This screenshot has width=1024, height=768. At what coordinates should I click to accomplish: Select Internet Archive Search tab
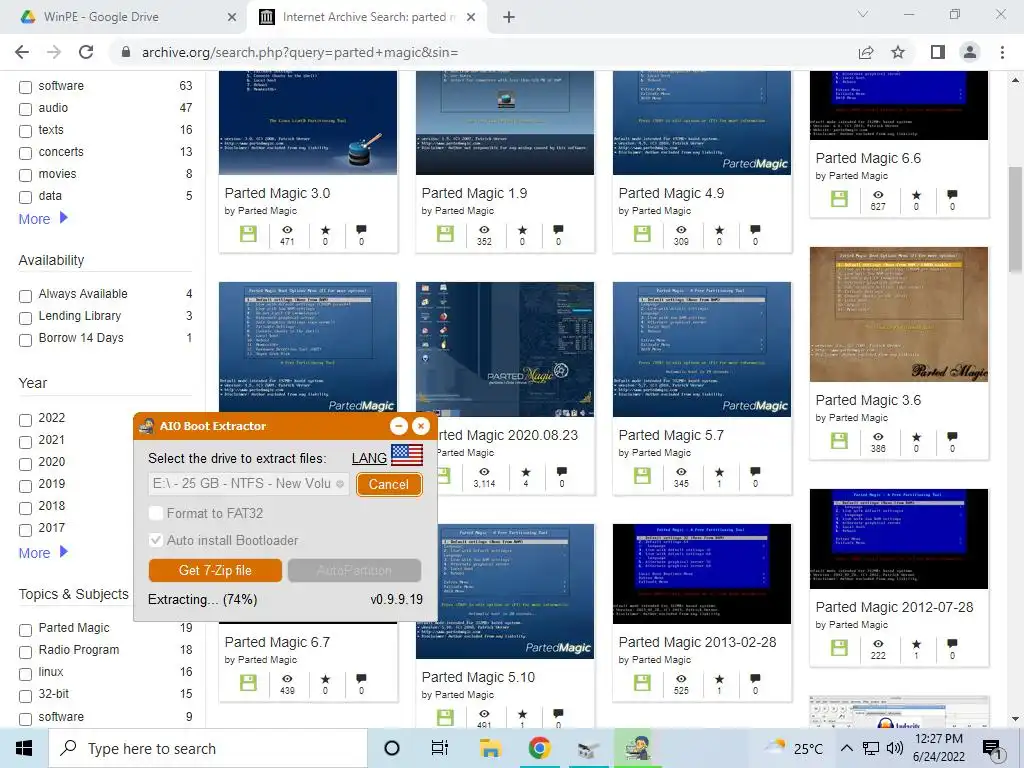coord(366,17)
